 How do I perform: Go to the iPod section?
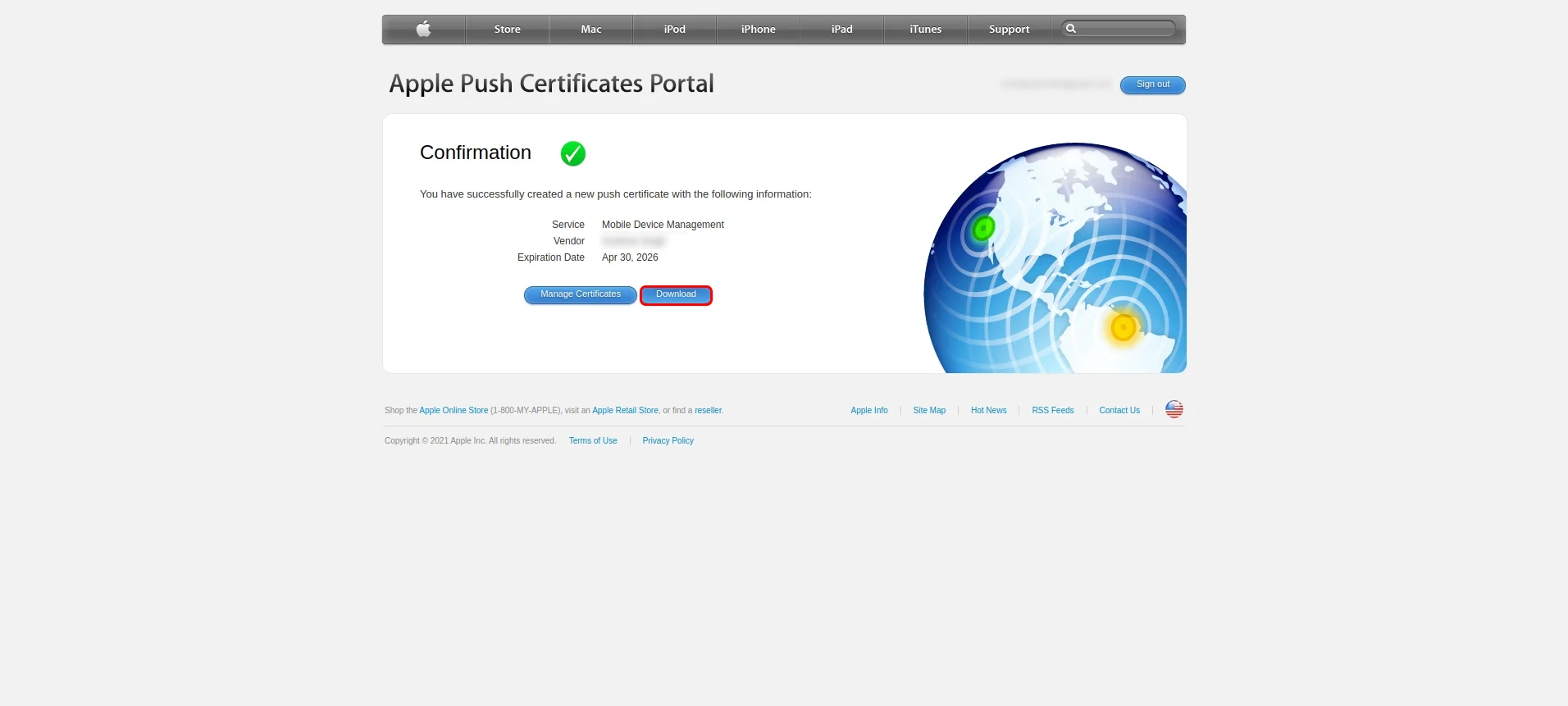pos(674,30)
